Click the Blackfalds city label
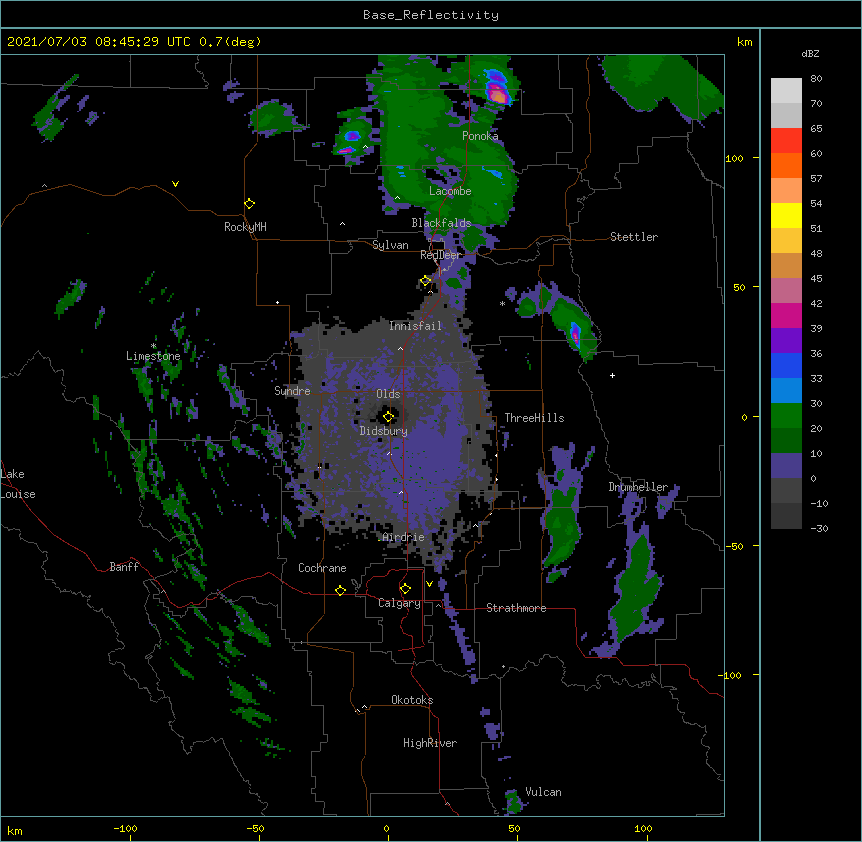862x842 pixels. pos(441,223)
